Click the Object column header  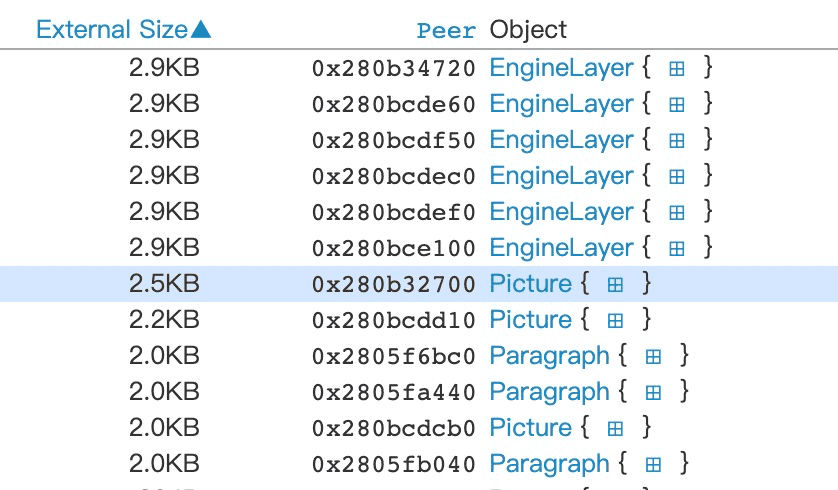(x=528, y=29)
